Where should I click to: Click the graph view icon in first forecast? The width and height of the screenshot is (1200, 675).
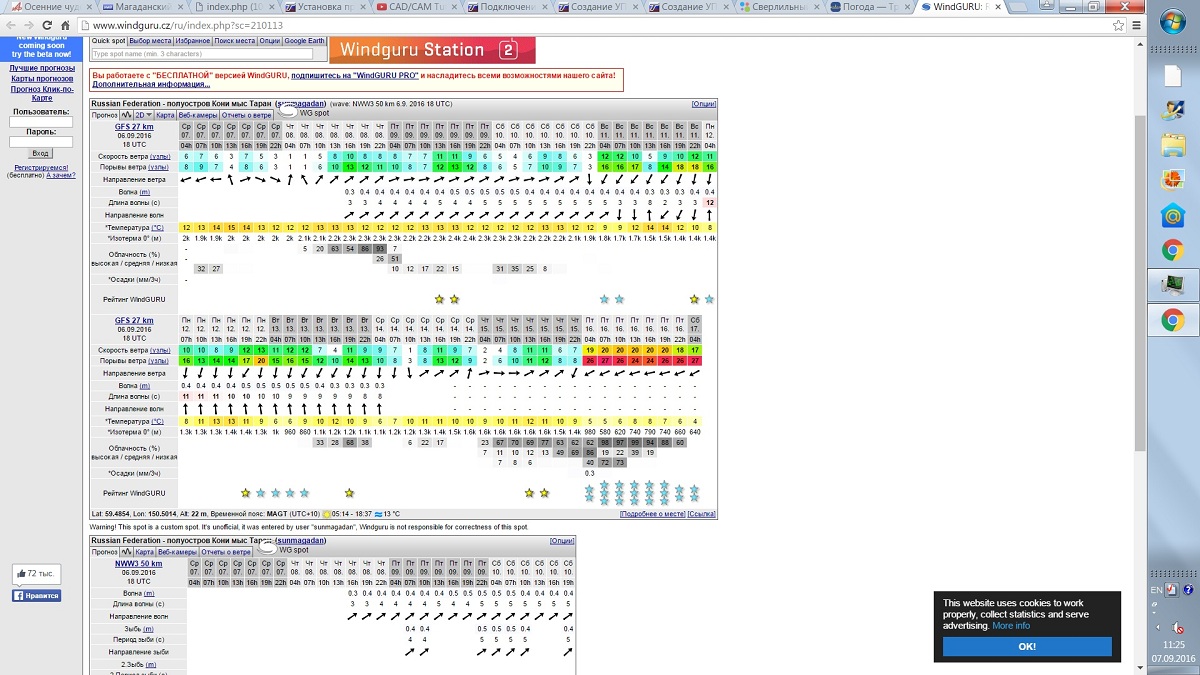128,115
